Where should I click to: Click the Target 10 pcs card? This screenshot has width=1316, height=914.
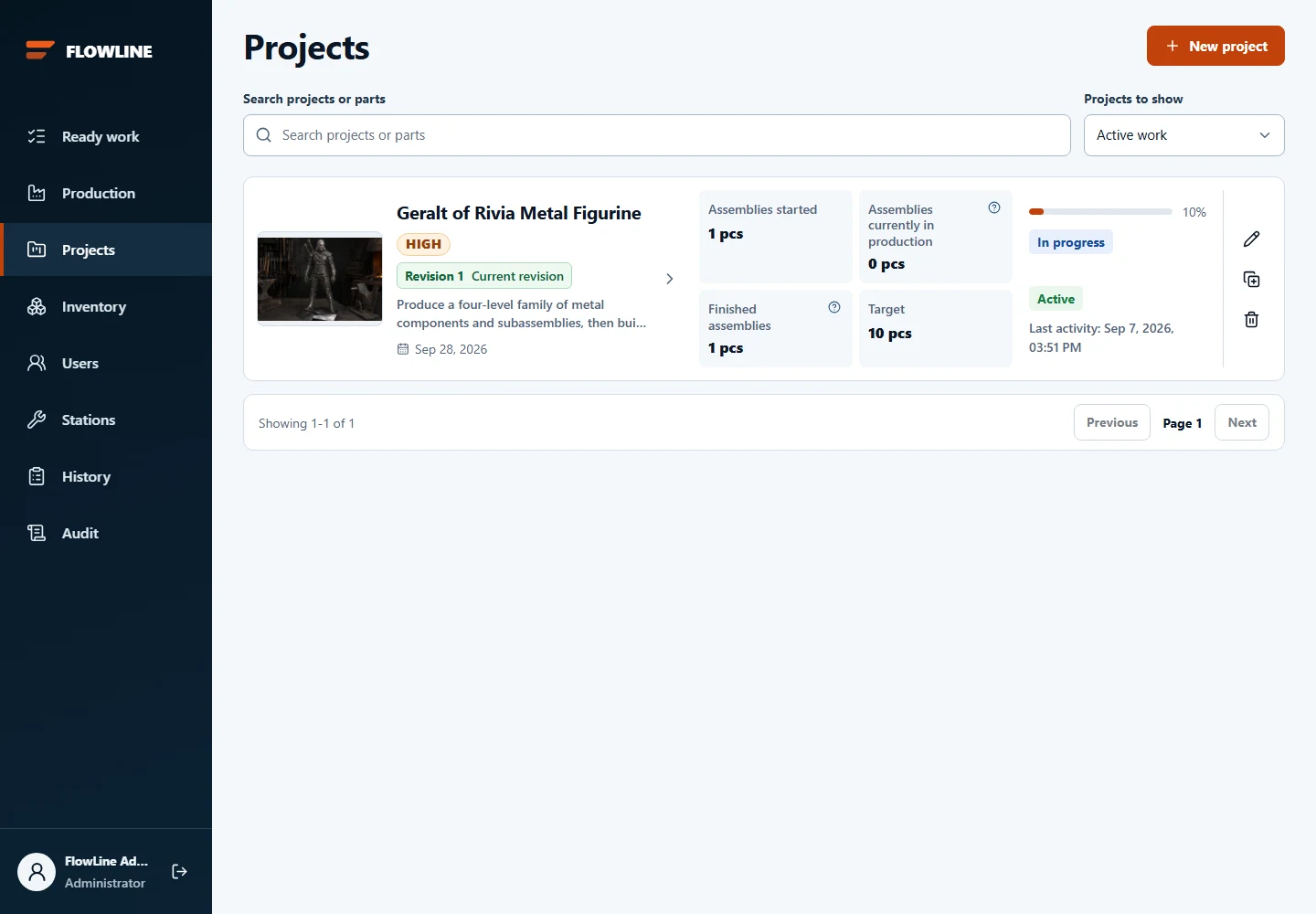[x=936, y=328]
